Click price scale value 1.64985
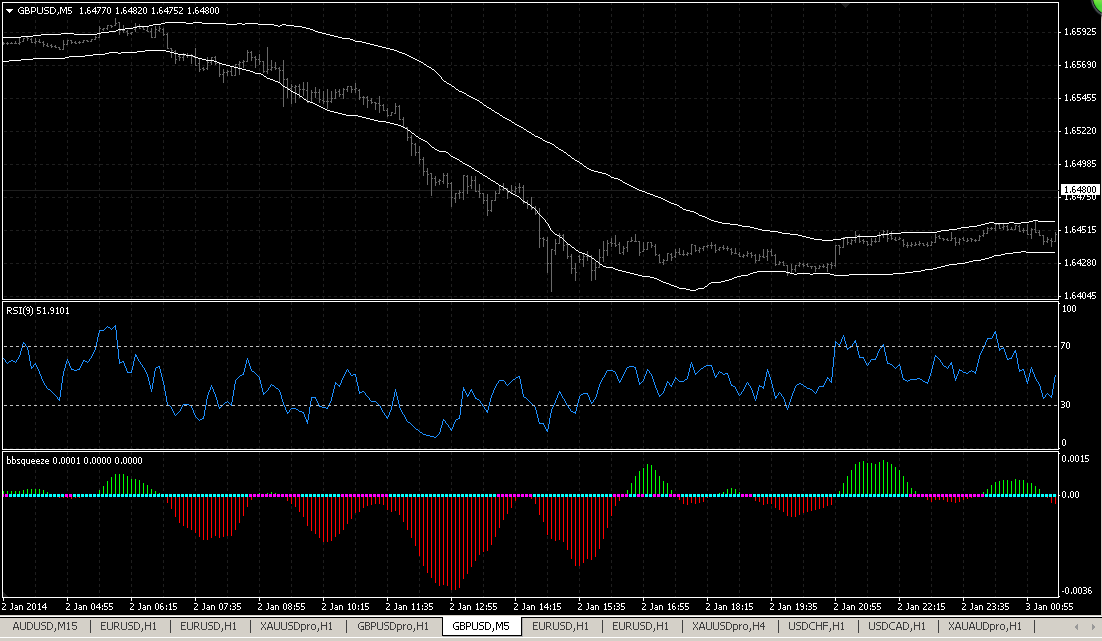Image resolution: width=1102 pixels, height=641 pixels. click(x=1080, y=164)
